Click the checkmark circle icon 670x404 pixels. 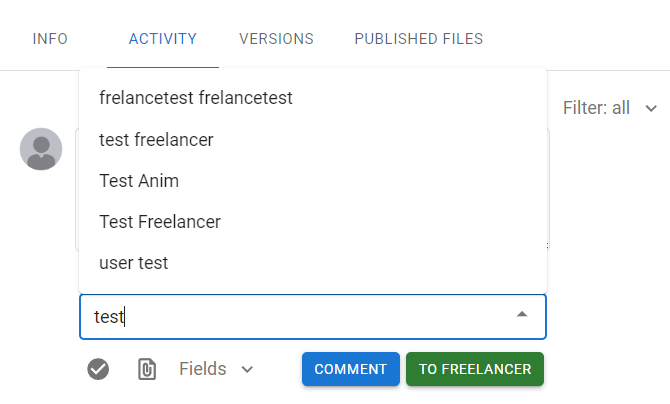click(x=98, y=369)
